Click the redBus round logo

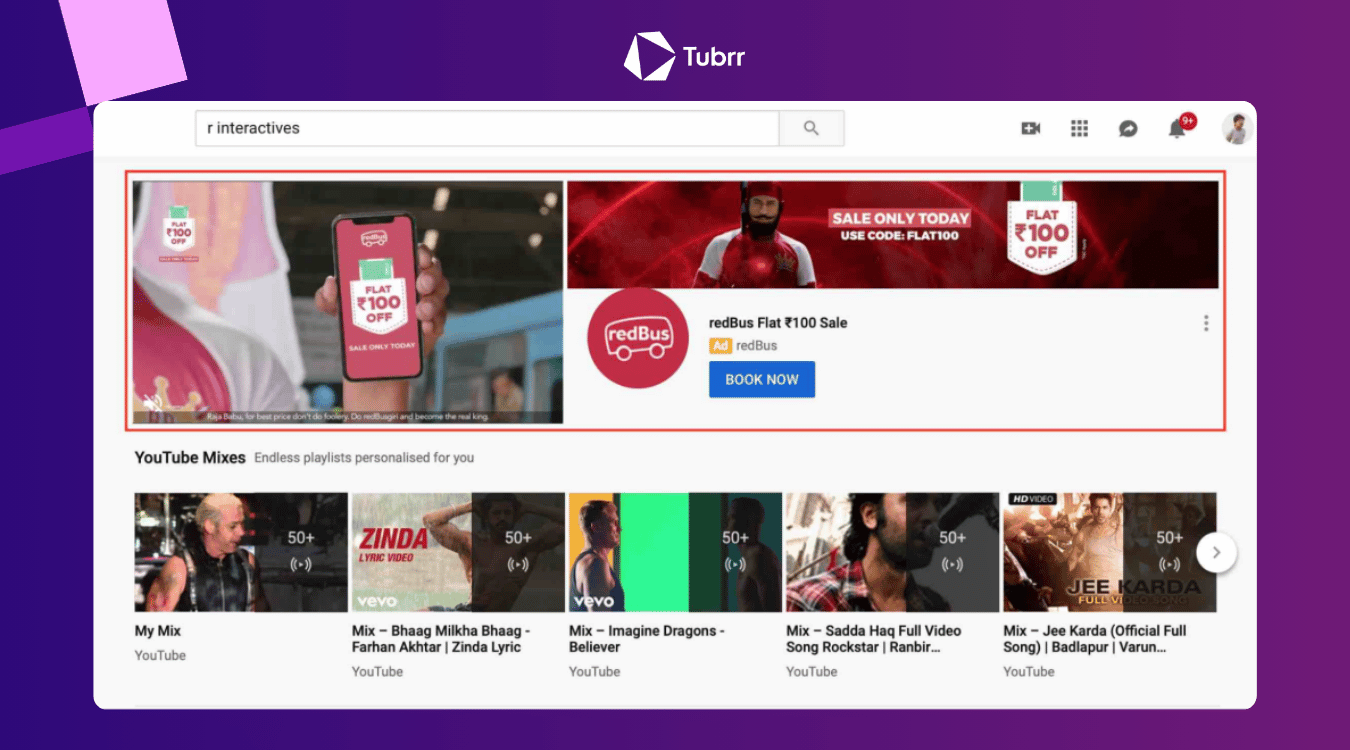[638, 337]
